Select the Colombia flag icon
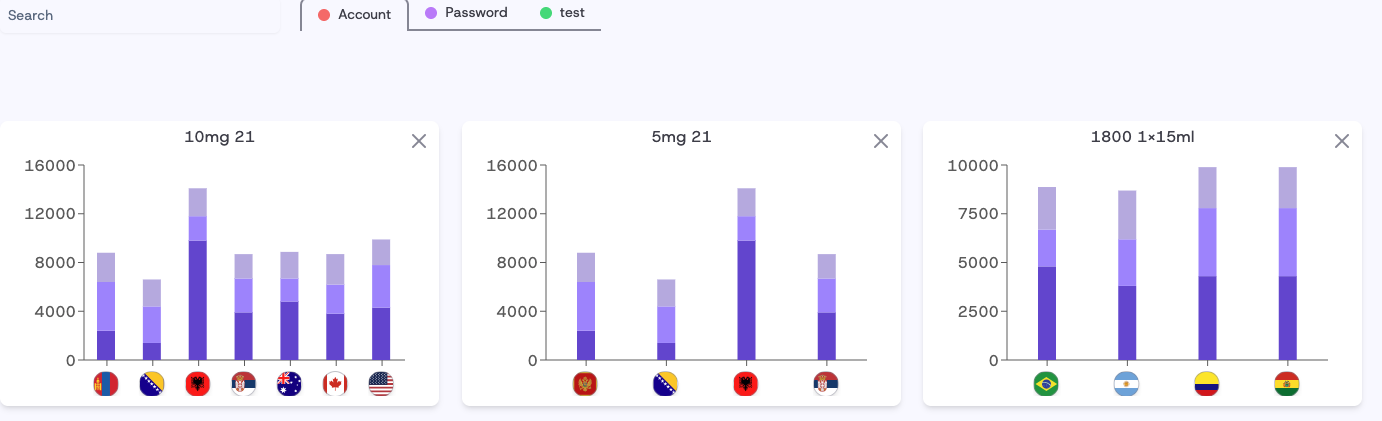Screen dimensions: 1382x421 pyautogui.click(x=1207, y=384)
